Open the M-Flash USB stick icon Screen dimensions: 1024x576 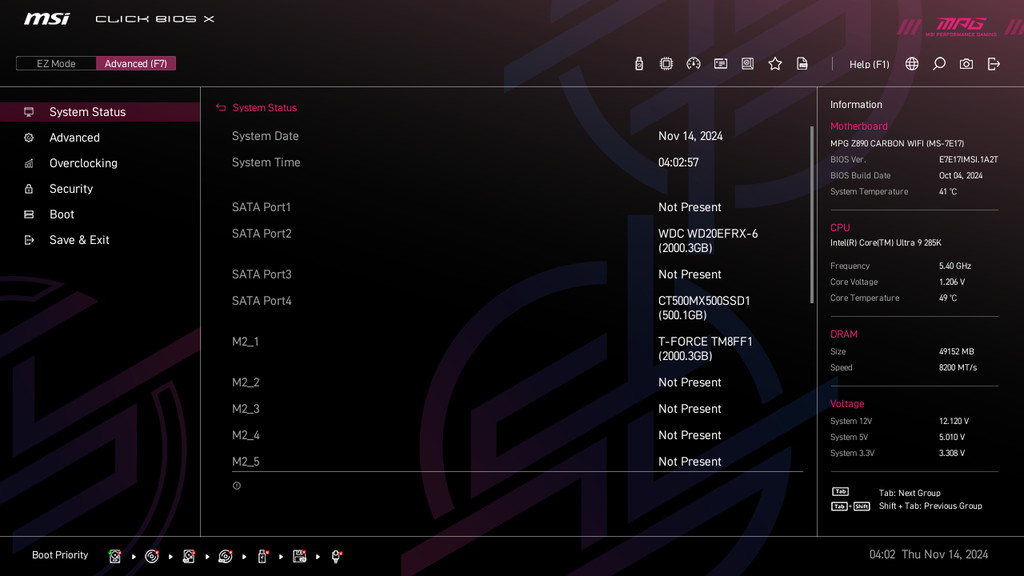point(639,63)
